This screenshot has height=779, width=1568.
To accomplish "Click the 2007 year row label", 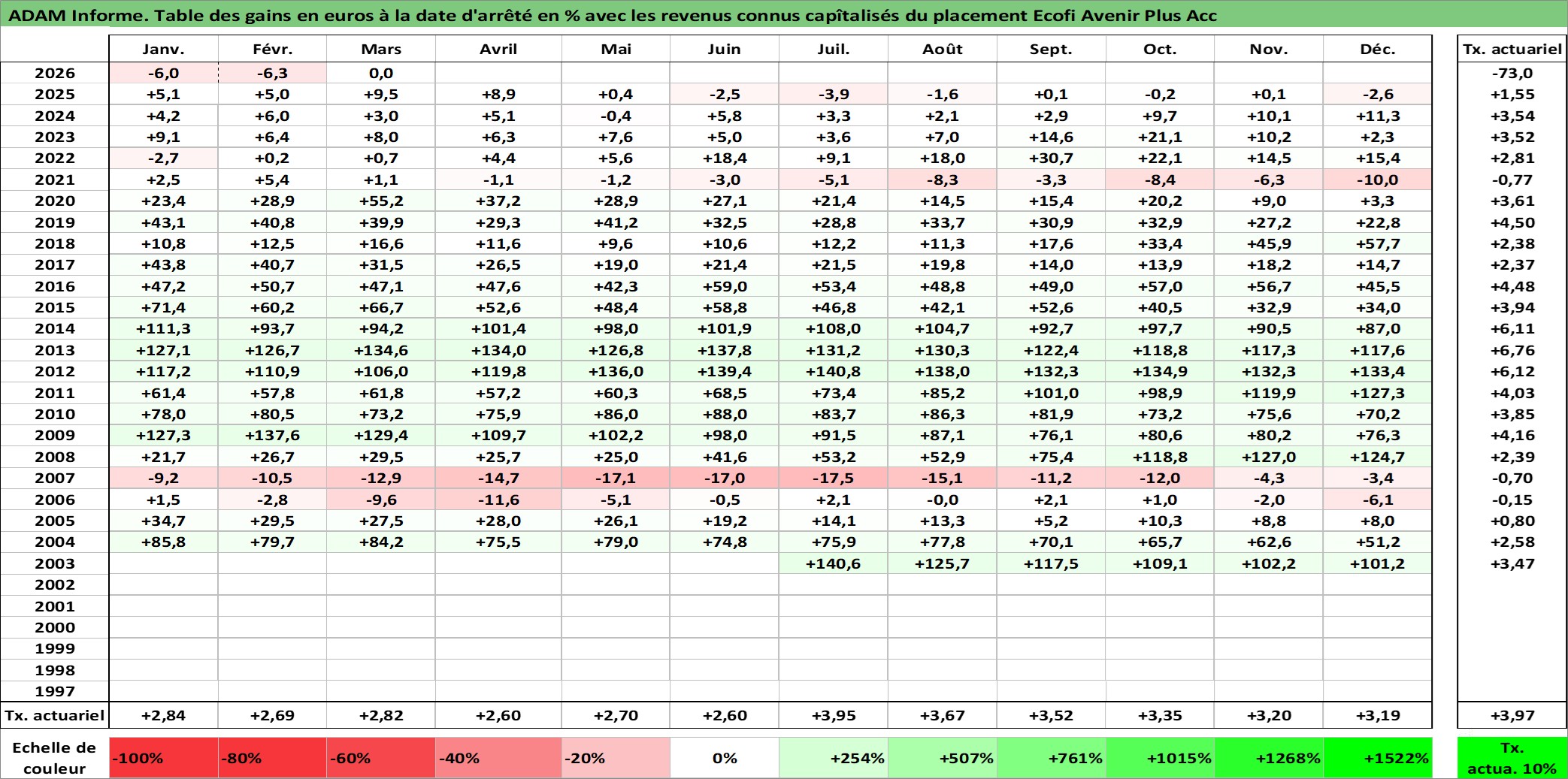I will pos(55,478).
